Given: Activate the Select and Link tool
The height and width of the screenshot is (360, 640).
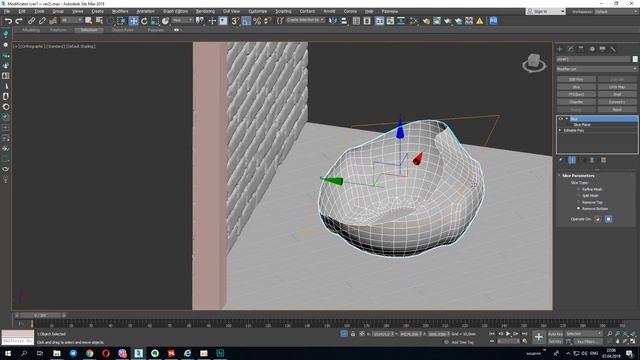Looking at the screenshot, I should pos(31,21).
